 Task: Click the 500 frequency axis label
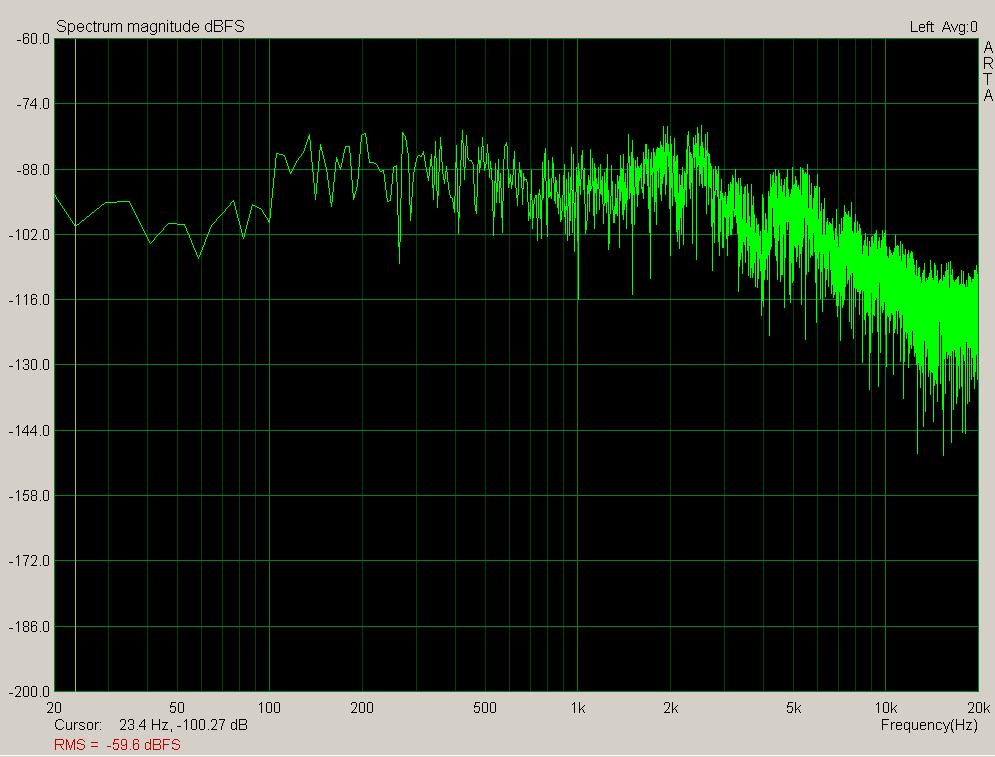(x=485, y=708)
